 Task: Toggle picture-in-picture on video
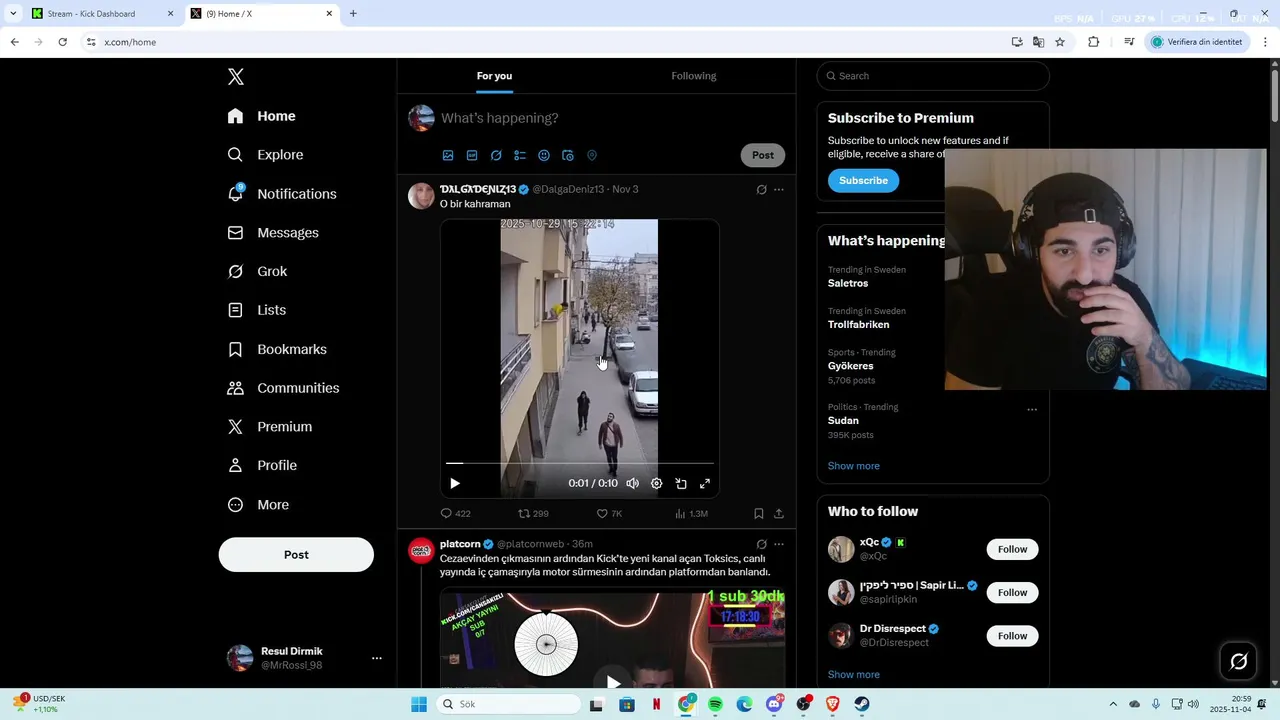tap(680, 483)
